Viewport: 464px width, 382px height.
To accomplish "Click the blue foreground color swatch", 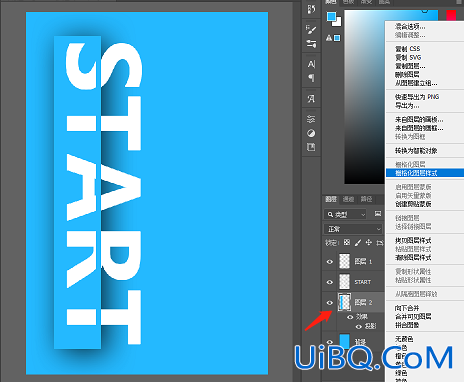I will tap(331, 16).
